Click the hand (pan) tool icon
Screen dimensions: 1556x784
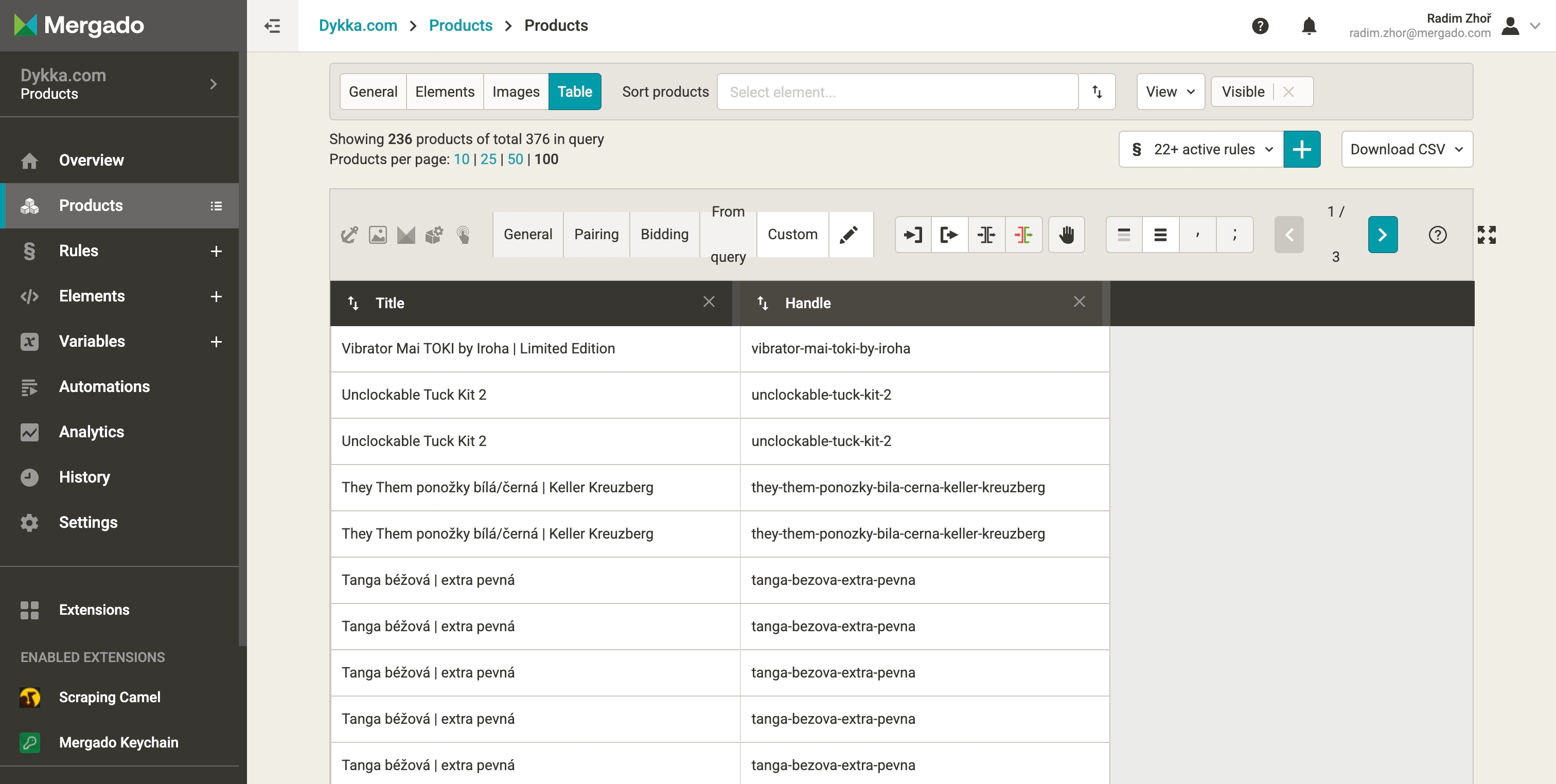tap(1066, 235)
